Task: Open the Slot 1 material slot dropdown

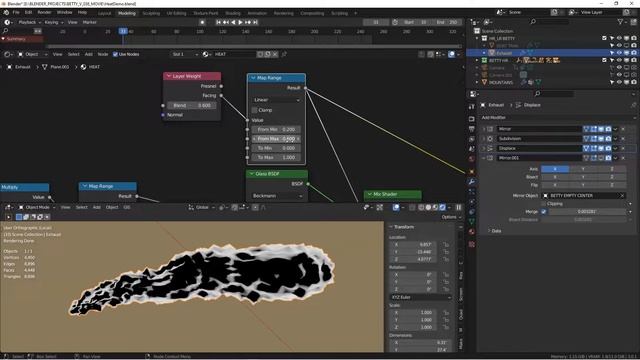Action: pos(184,54)
